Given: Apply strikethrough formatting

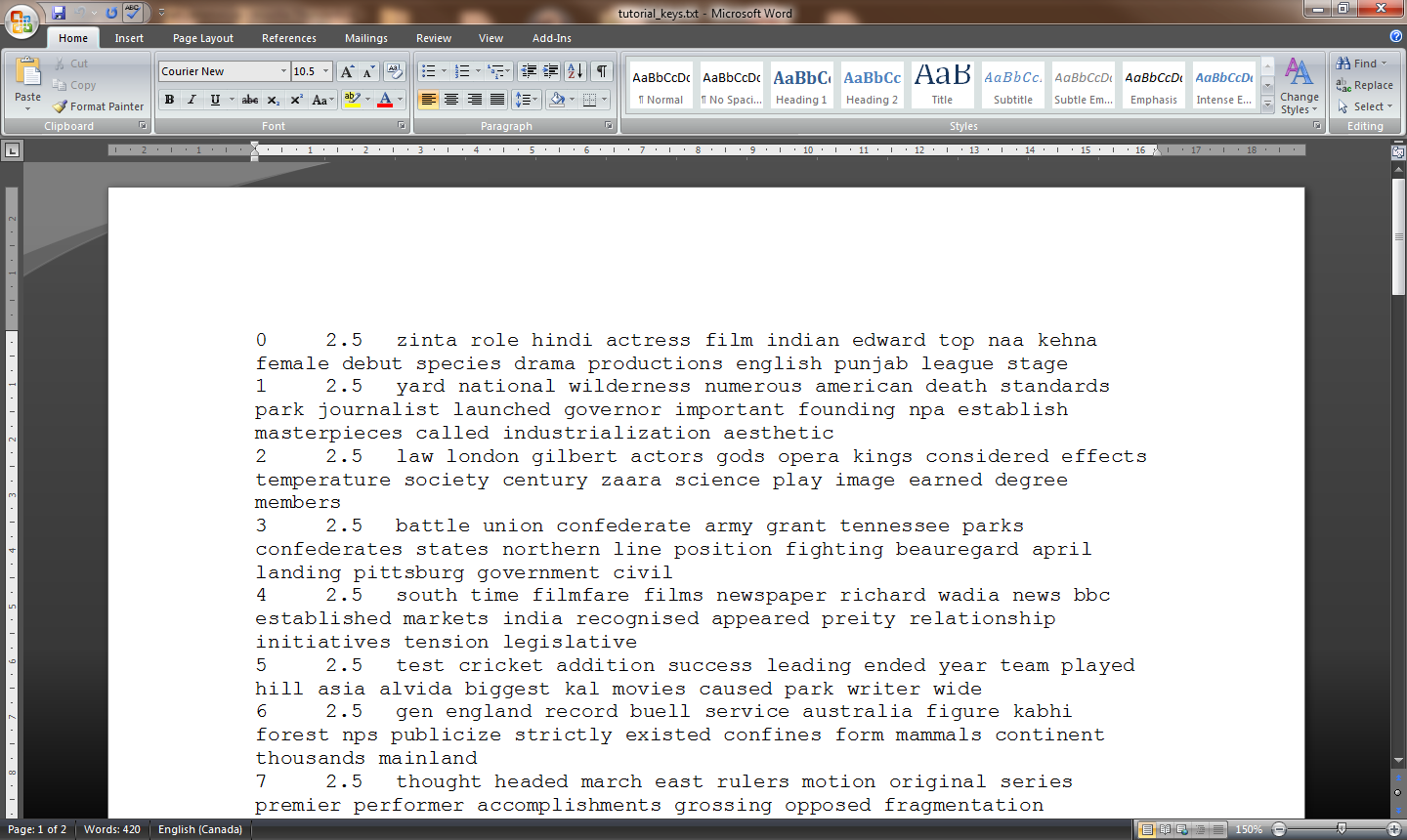Looking at the screenshot, I should pos(250,100).
